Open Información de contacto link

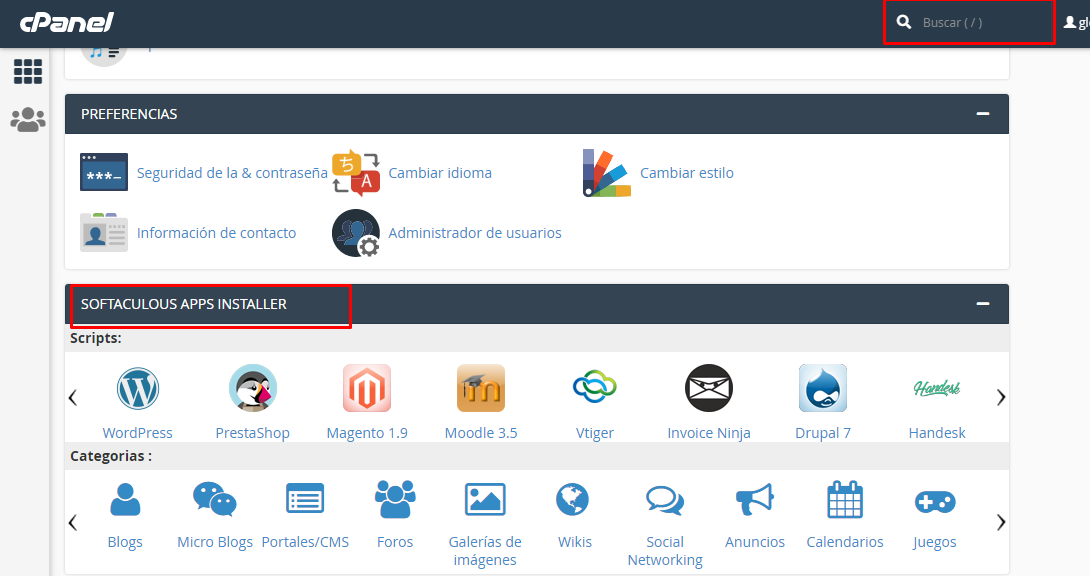pos(216,233)
